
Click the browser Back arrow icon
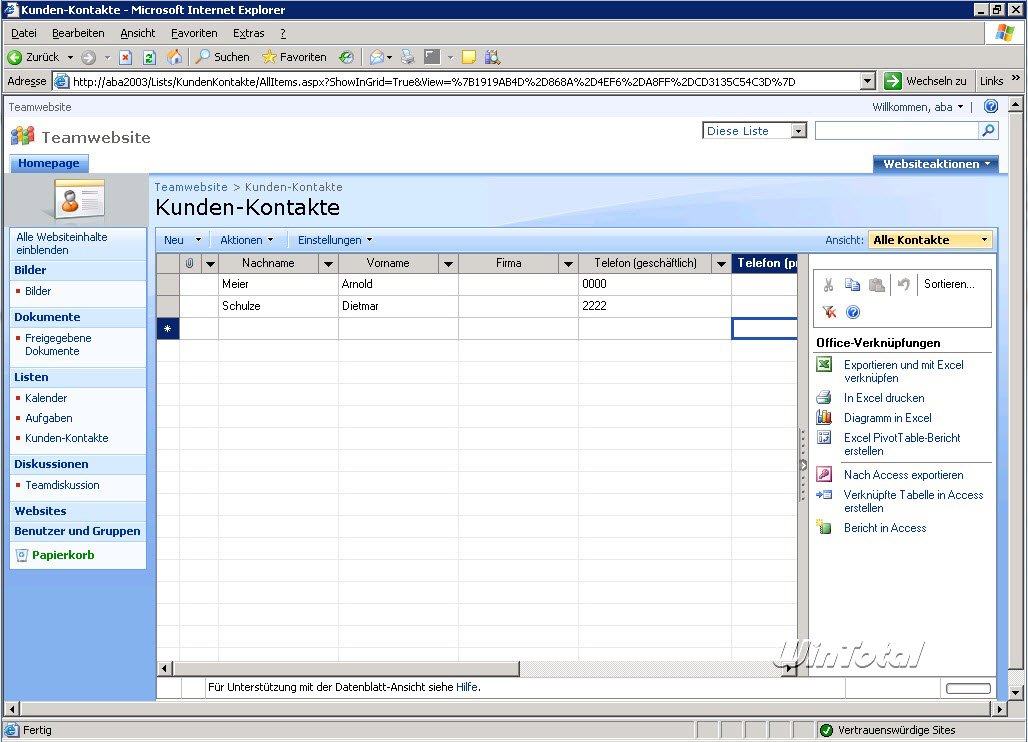pyautogui.click(x=14, y=58)
